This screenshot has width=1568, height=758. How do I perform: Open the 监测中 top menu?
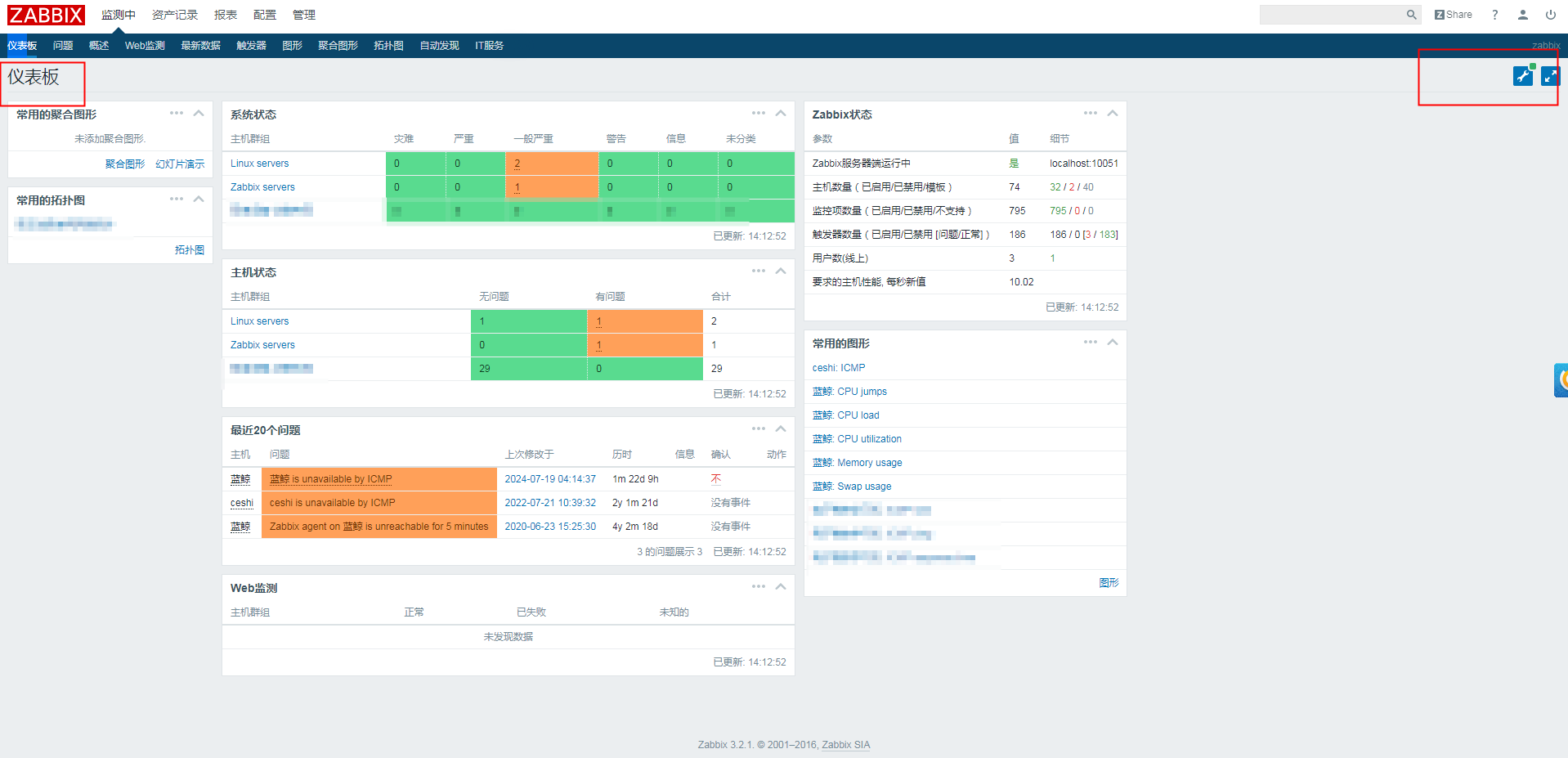pyautogui.click(x=119, y=15)
